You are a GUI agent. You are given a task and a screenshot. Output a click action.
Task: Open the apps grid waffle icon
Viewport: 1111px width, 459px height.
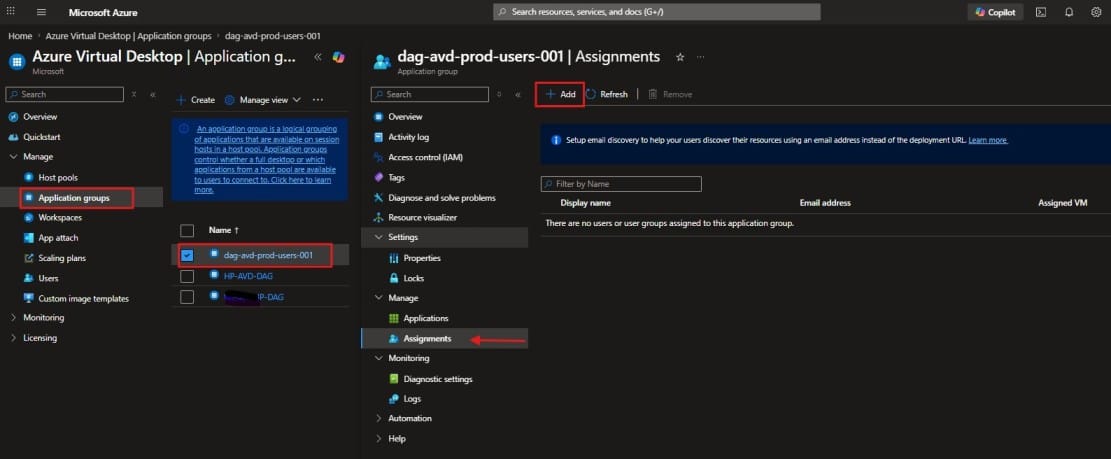point(11,12)
